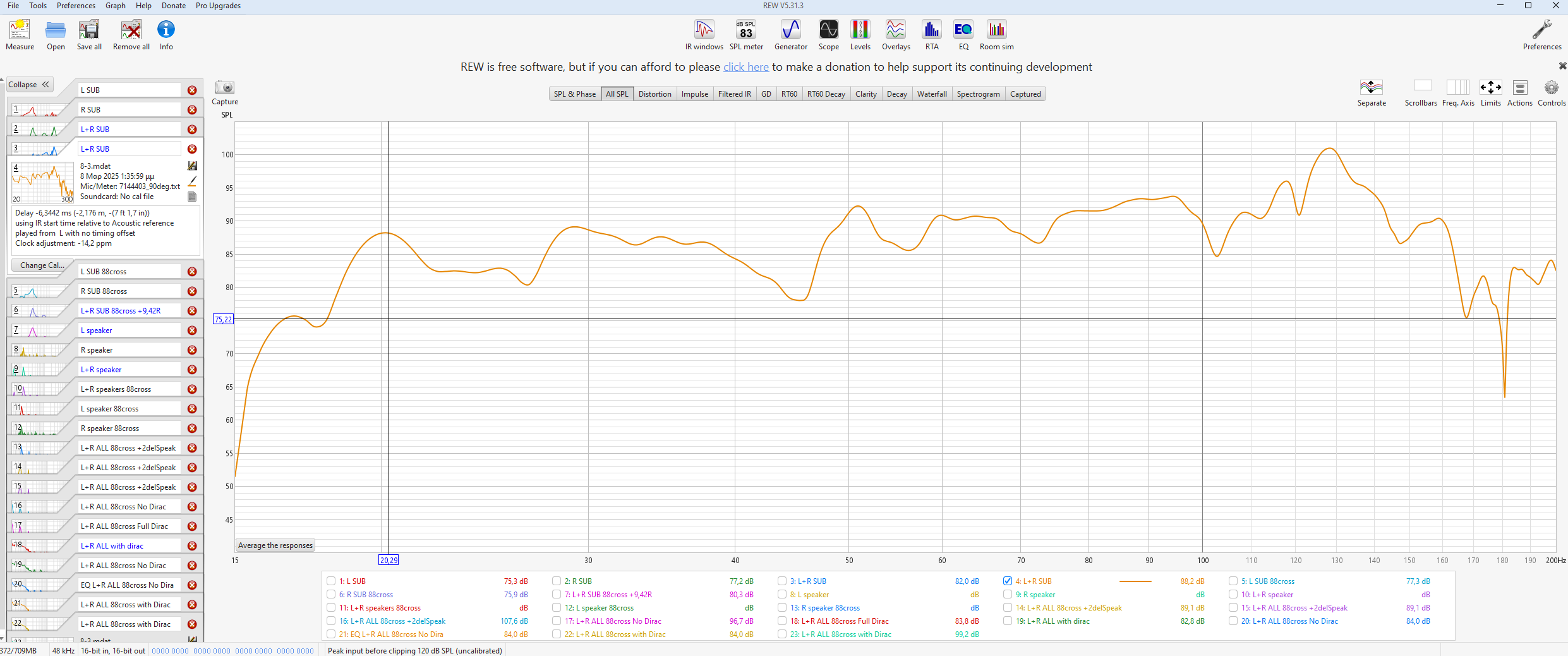
Task: Open the RTA analyzer
Action: [931, 34]
